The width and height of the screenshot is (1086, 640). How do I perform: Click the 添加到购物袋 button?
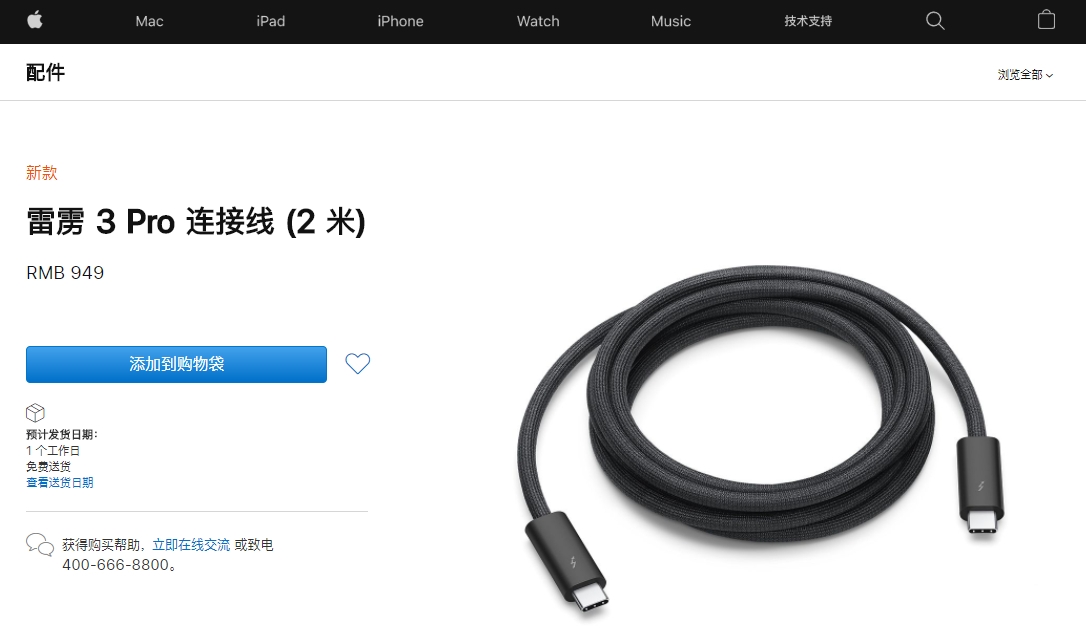click(x=177, y=364)
